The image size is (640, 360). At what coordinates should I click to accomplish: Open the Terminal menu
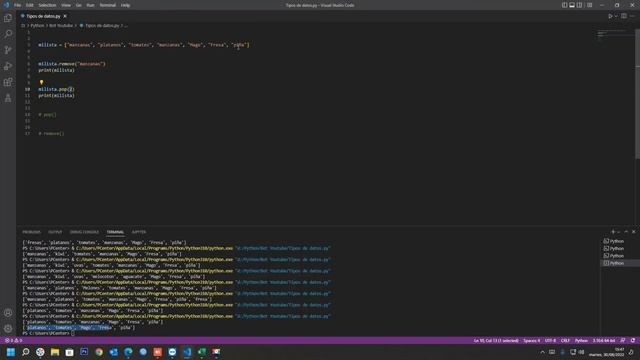tap(108, 5)
